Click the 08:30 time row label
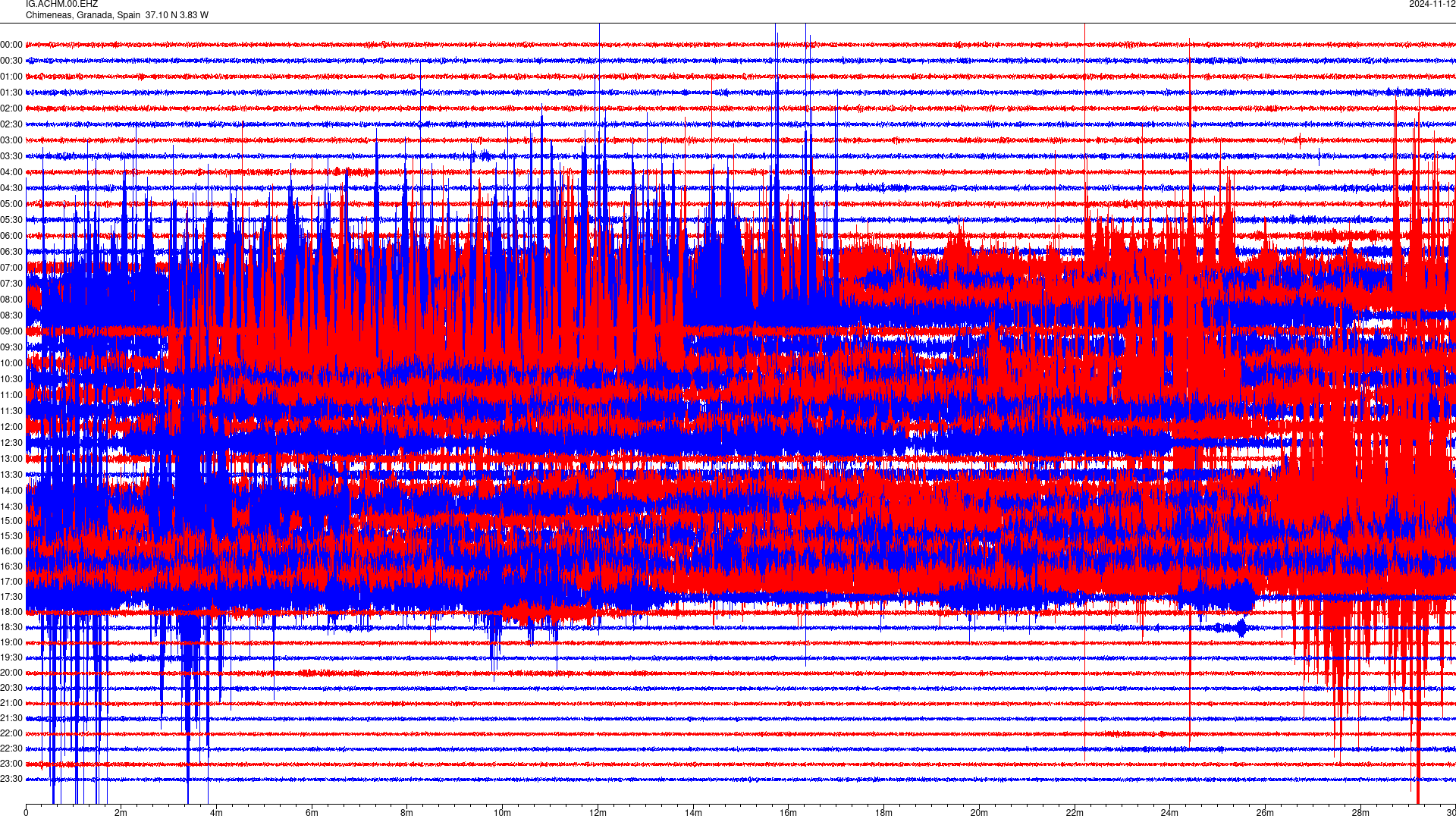This screenshot has height=819, width=1456. tap(11, 315)
